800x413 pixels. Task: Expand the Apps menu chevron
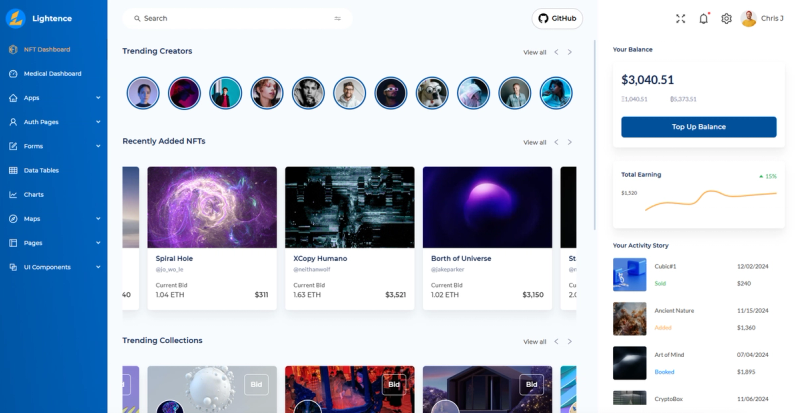[x=98, y=98]
